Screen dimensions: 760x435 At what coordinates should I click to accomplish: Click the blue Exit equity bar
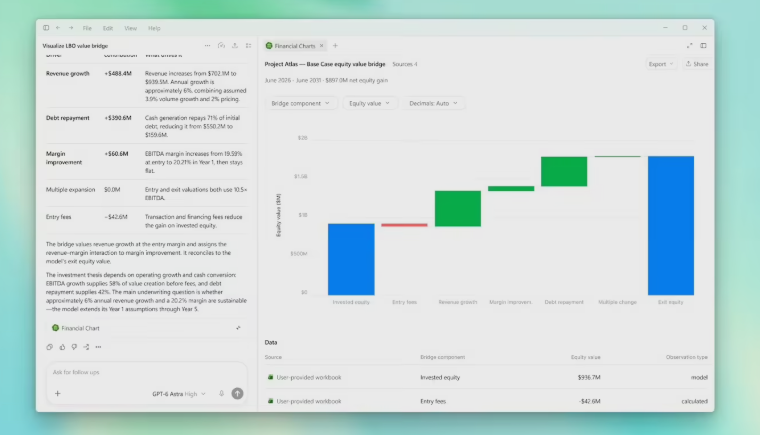(x=671, y=226)
